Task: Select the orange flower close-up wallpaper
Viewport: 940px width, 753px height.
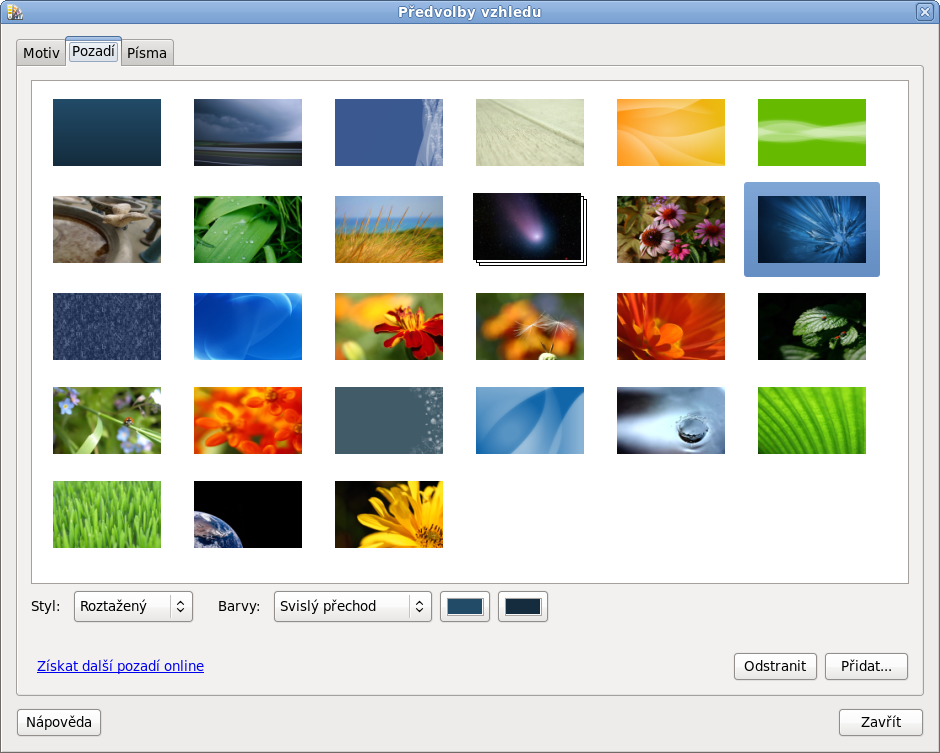Action: (x=670, y=327)
